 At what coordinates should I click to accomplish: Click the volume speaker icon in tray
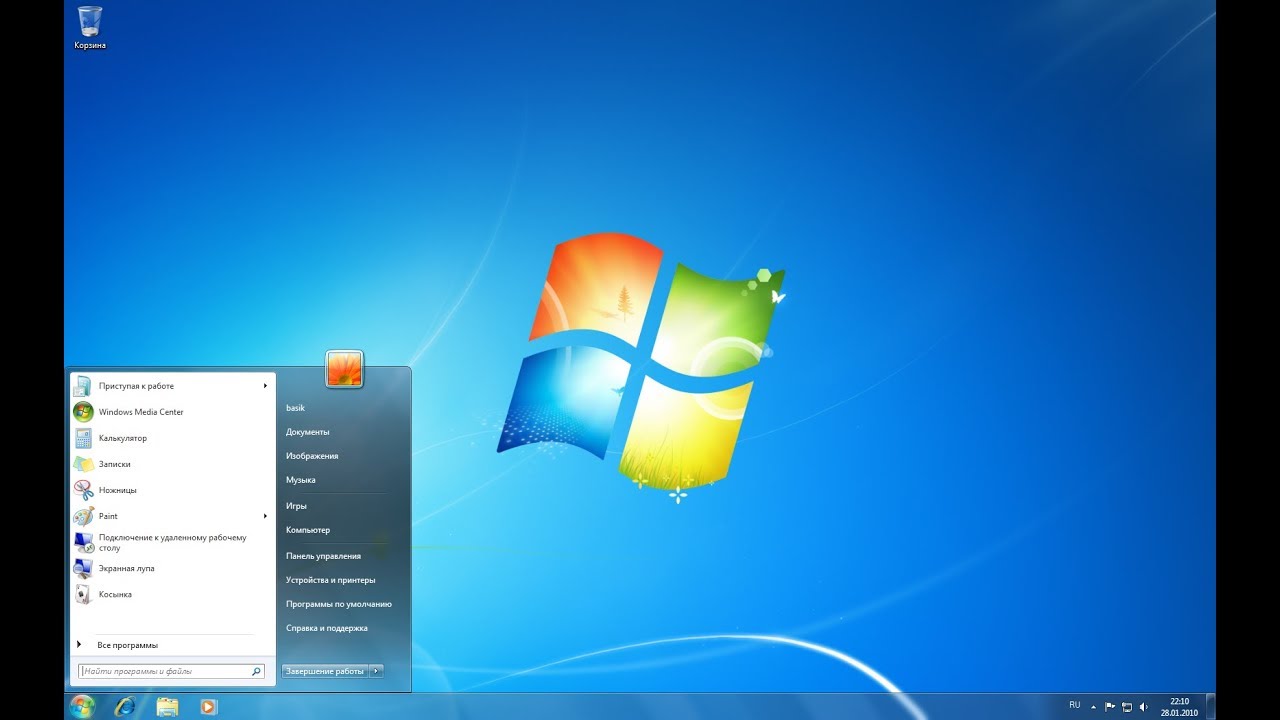click(x=1144, y=706)
